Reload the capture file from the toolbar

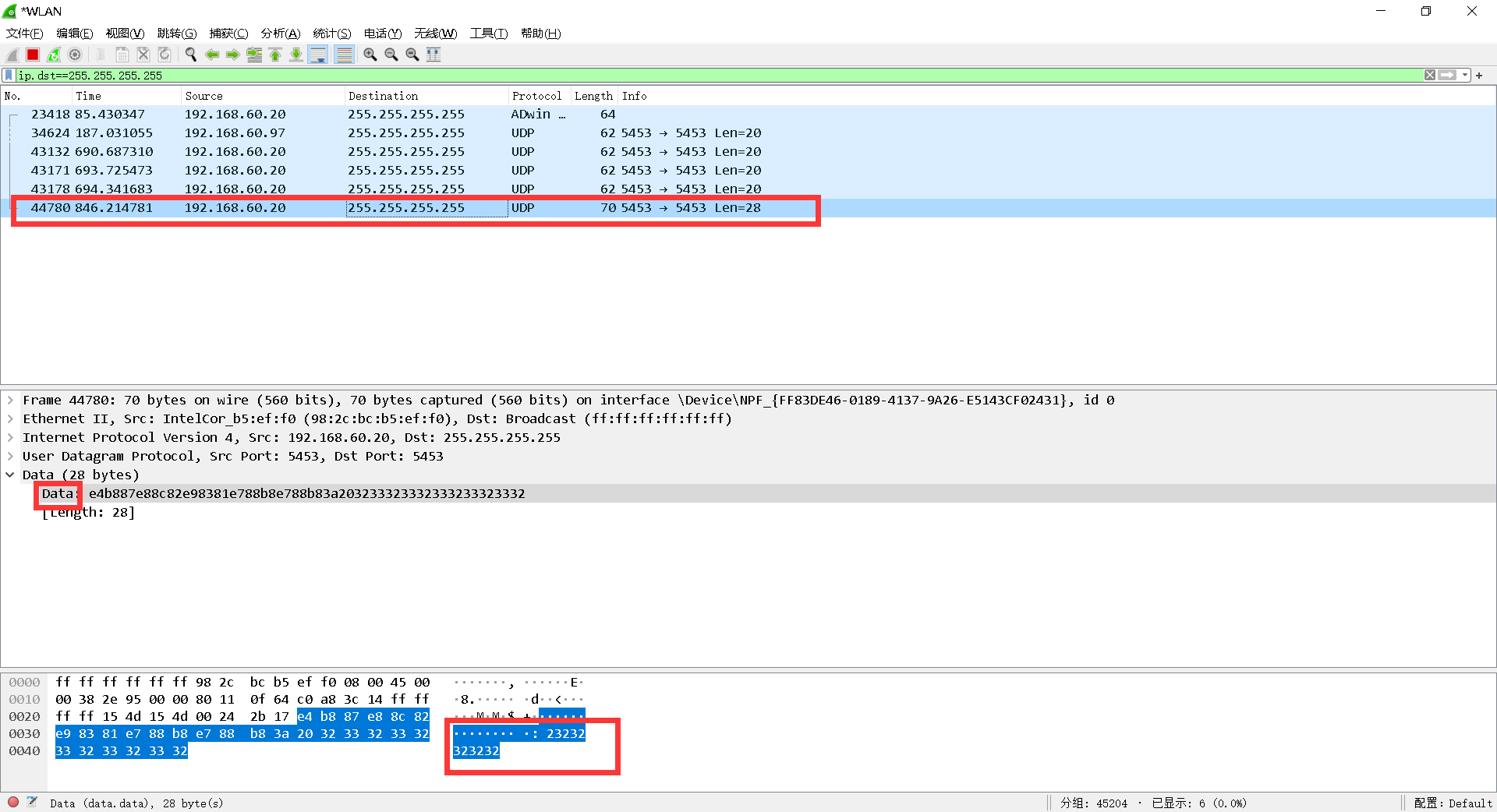pyautogui.click(x=165, y=55)
